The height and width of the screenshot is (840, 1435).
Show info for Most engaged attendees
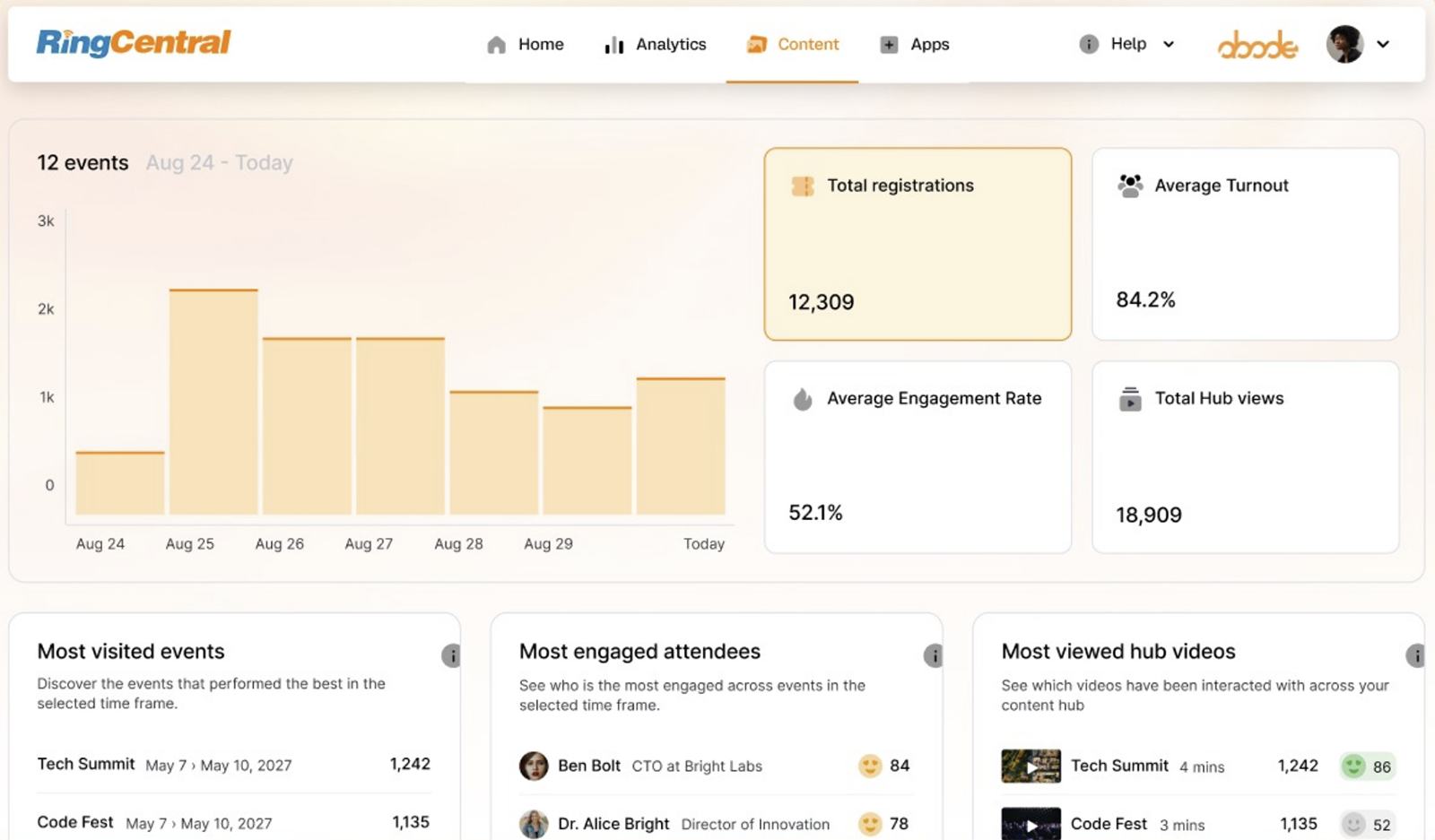click(934, 655)
